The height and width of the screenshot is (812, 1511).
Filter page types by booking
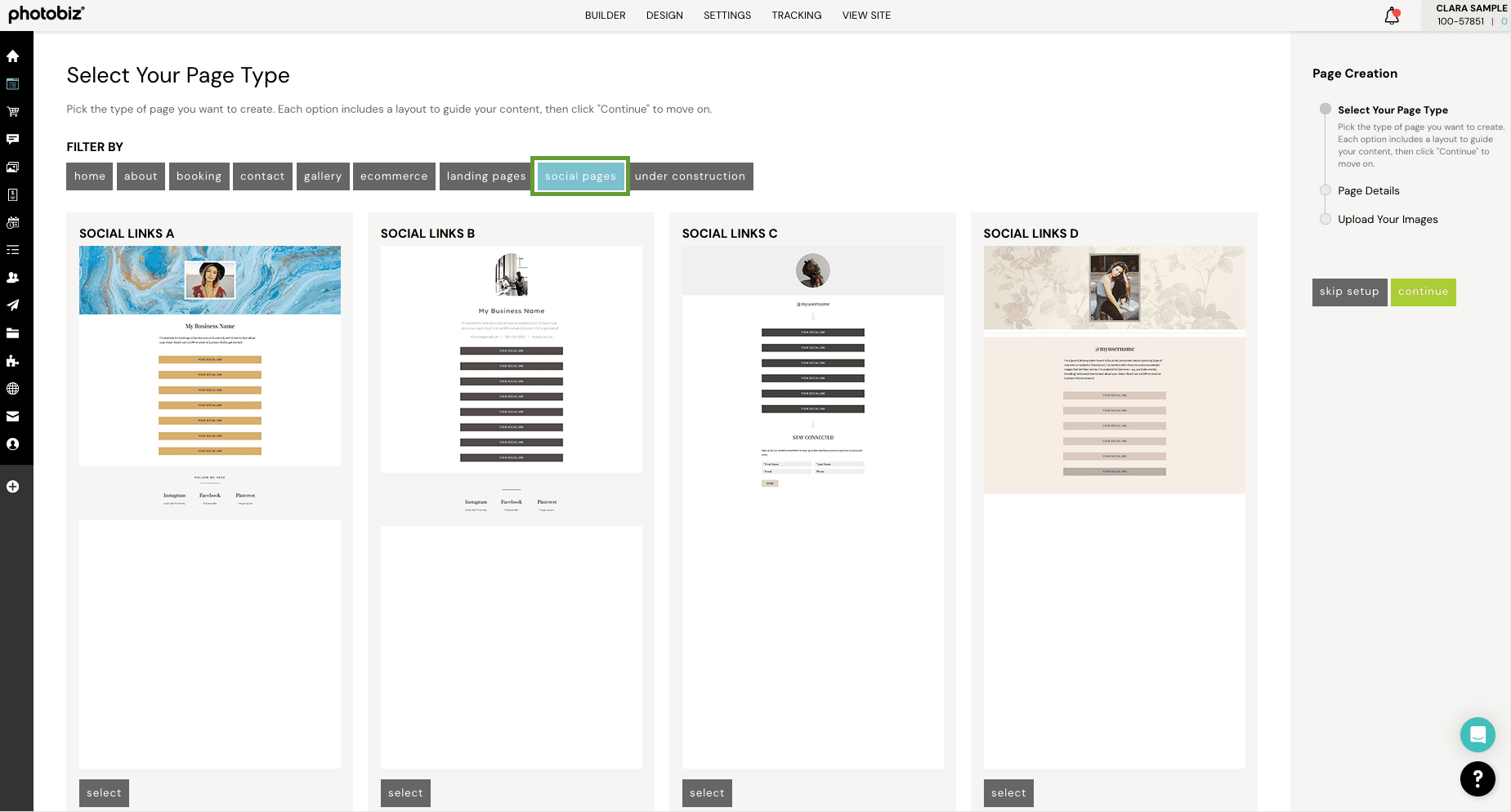tap(199, 176)
